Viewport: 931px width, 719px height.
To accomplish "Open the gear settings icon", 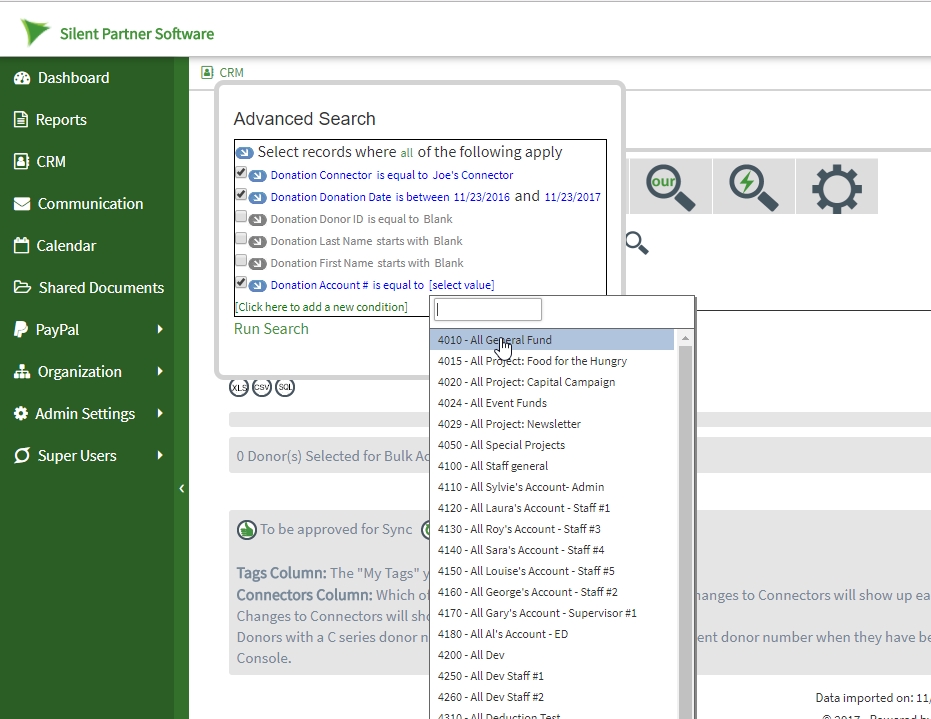I will (x=836, y=187).
